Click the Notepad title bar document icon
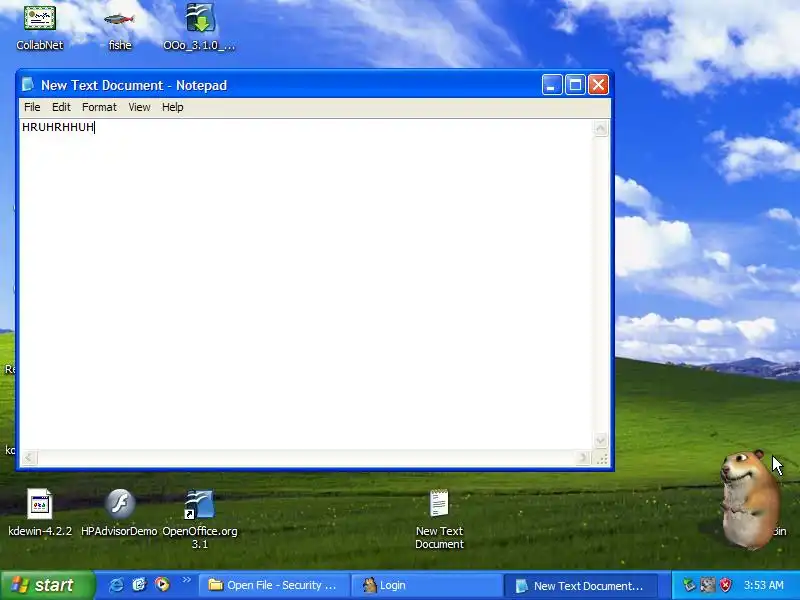 (28, 85)
